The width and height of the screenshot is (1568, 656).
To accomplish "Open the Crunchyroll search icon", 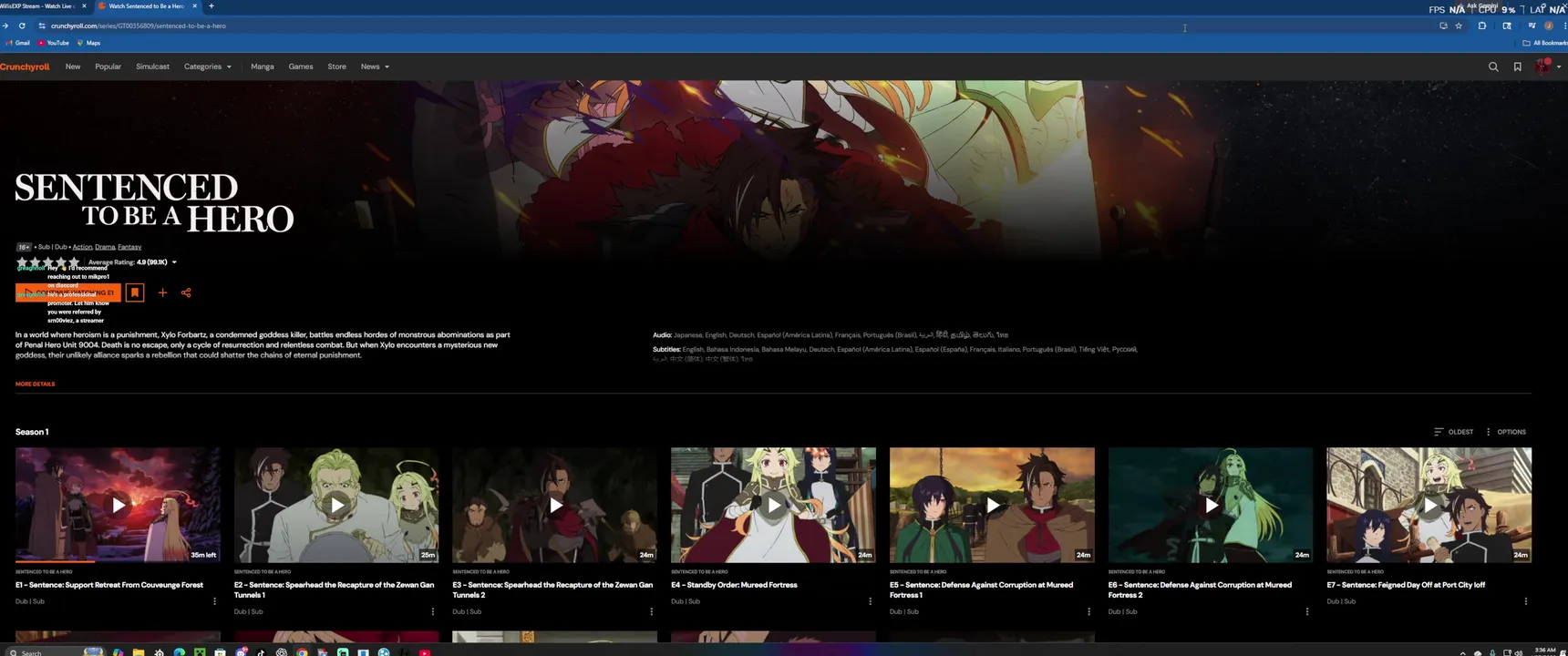I will (x=1493, y=67).
